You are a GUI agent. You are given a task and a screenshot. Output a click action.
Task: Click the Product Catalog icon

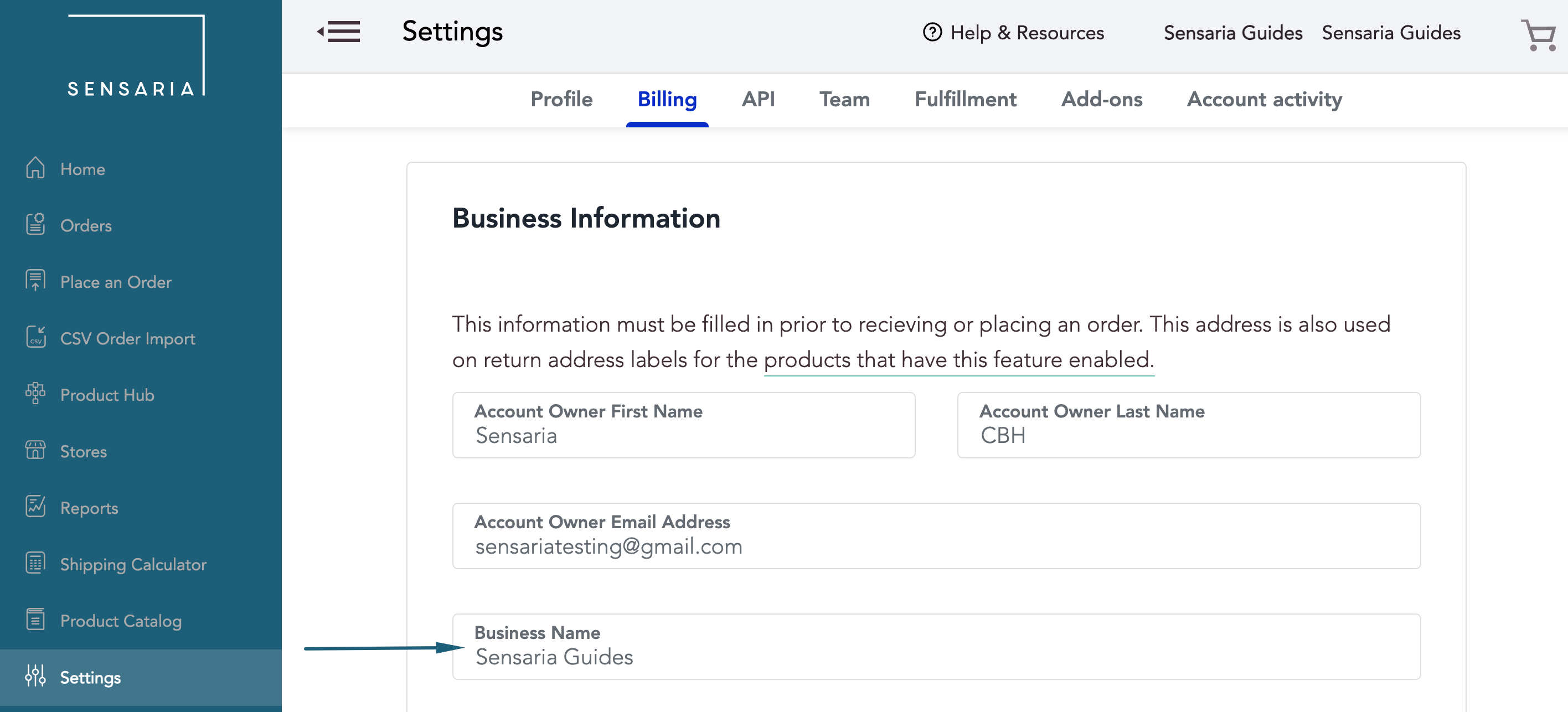(x=35, y=620)
